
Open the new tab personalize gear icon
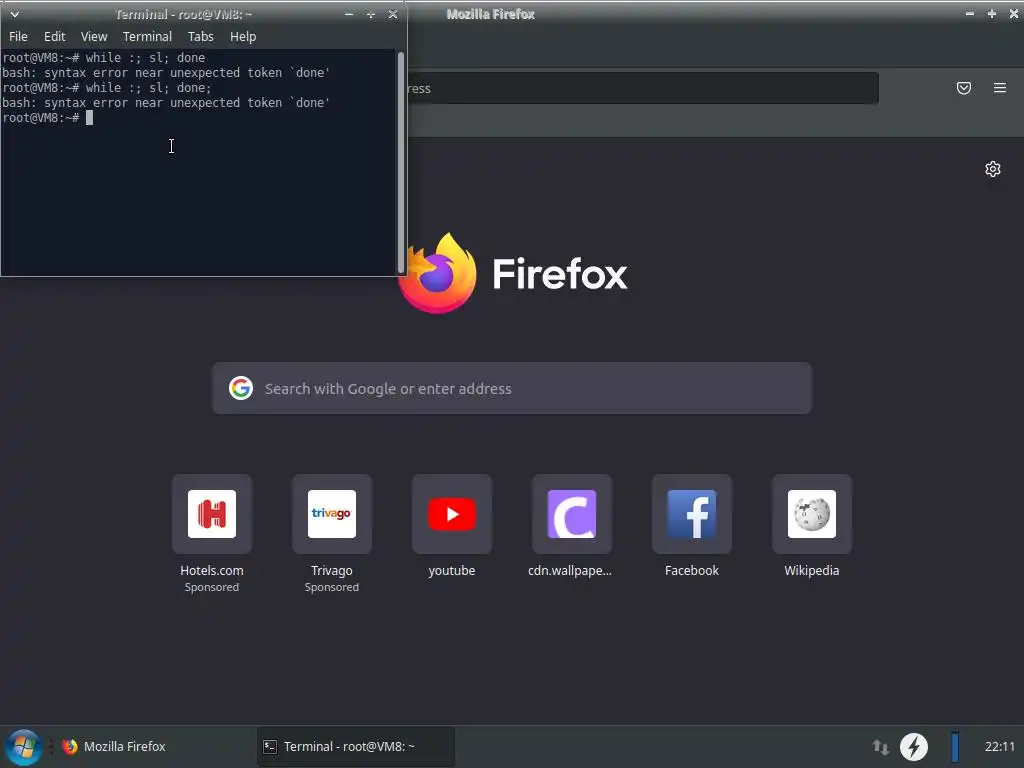coord(992,169)
